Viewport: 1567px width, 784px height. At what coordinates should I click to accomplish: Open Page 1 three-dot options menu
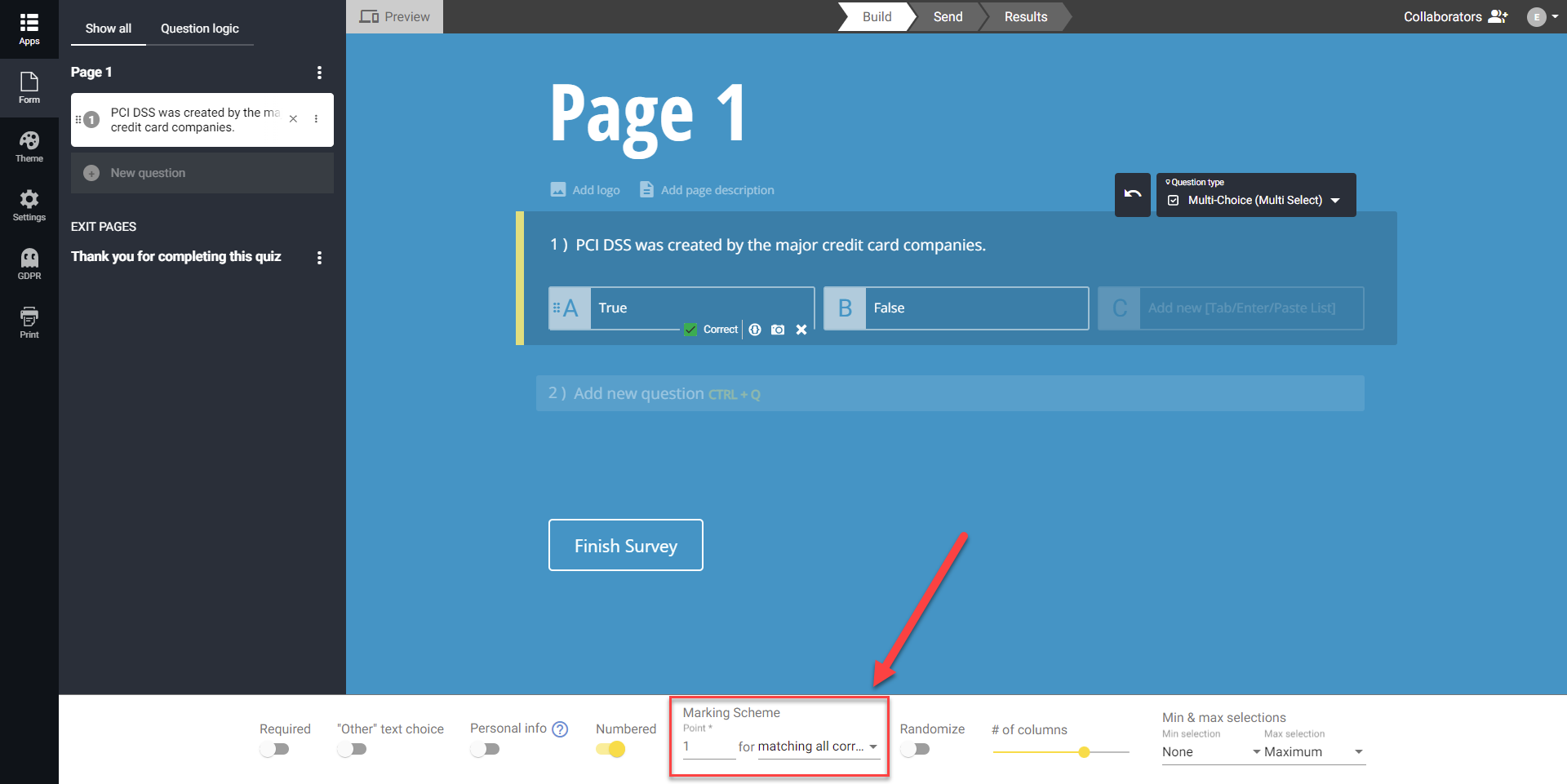[x=319, y=73]
